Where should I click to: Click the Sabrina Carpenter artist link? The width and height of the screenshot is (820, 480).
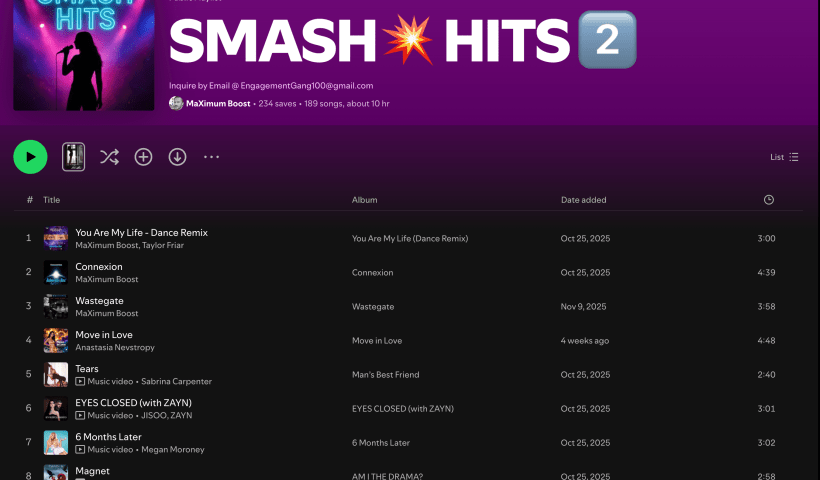179,381
